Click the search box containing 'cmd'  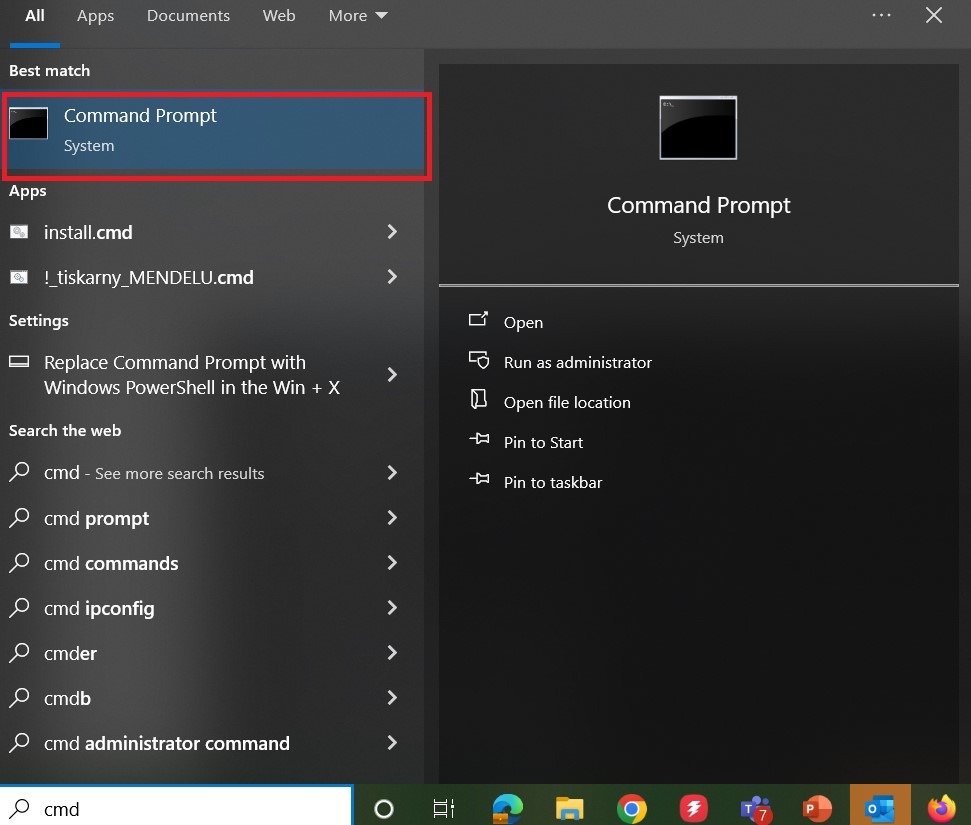pyautogui.click(x=190, y=808)
